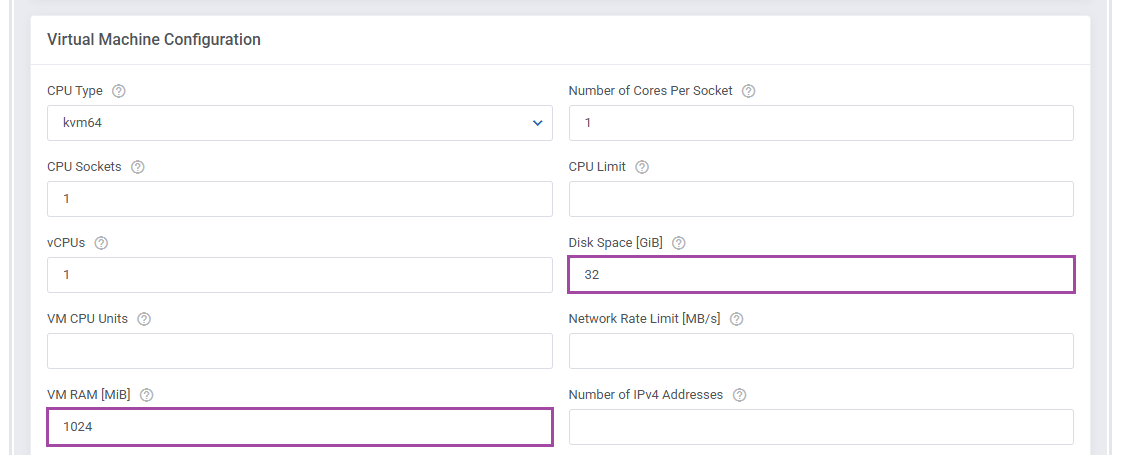Click the Number of IPv4 Addresses field

pos(820,427)
